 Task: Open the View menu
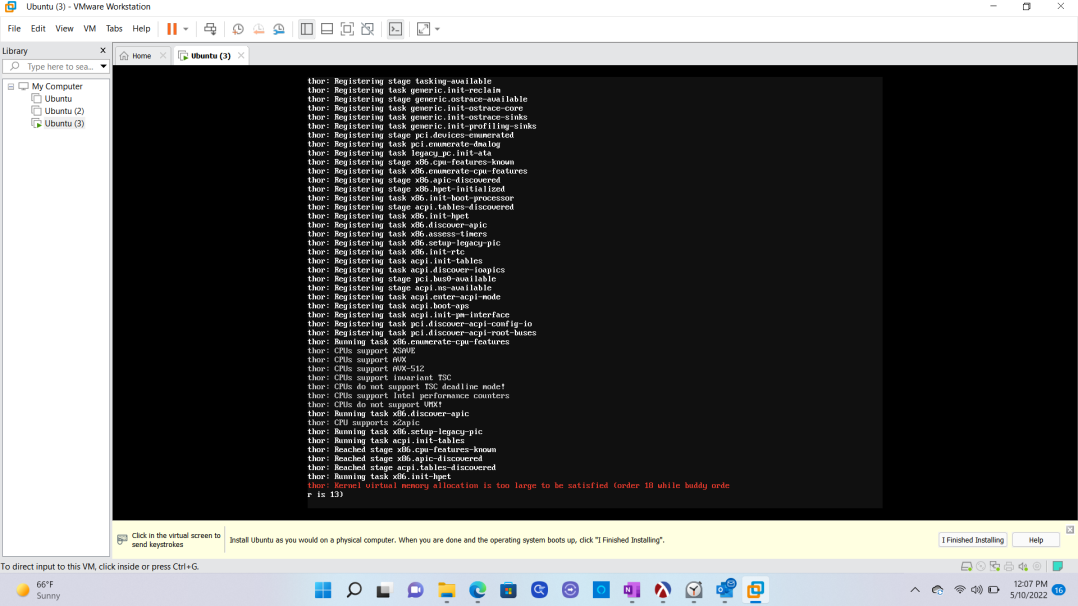(x=64, y=29)
